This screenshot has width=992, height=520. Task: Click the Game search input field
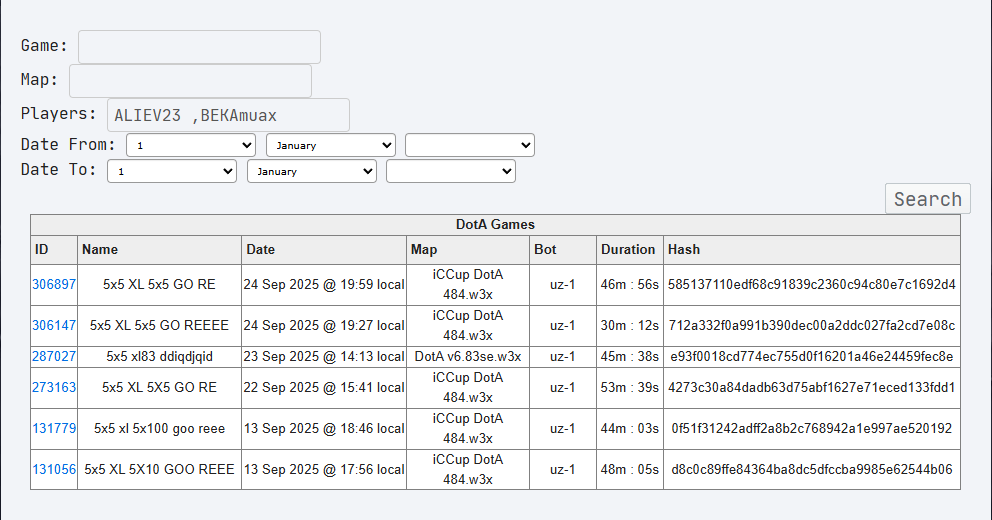pyautogui.click(x=199, y=47)
